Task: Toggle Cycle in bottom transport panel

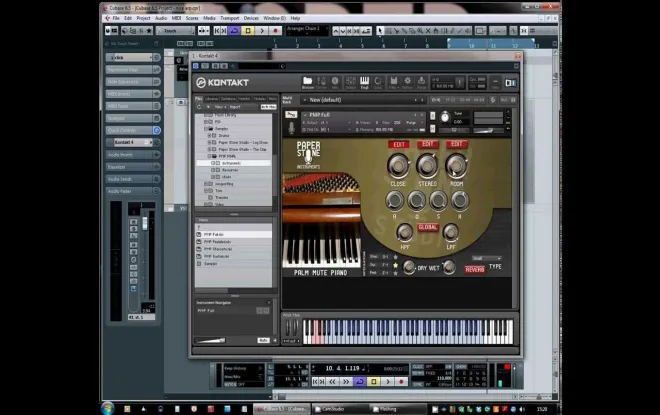Action: 359,381
